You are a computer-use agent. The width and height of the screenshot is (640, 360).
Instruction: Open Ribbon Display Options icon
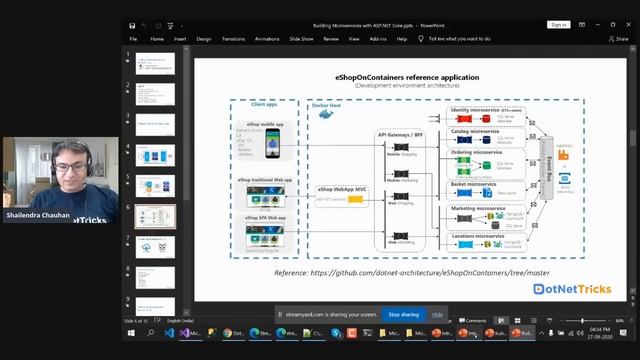(582, 25)
